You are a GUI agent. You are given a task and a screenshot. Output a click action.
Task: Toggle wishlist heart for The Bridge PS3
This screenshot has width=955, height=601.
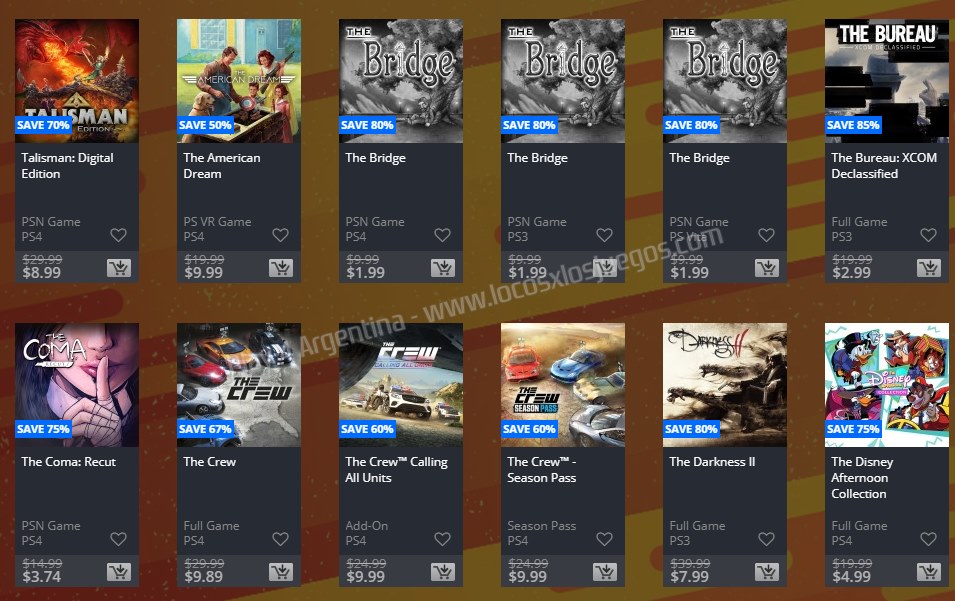[604, 234]
